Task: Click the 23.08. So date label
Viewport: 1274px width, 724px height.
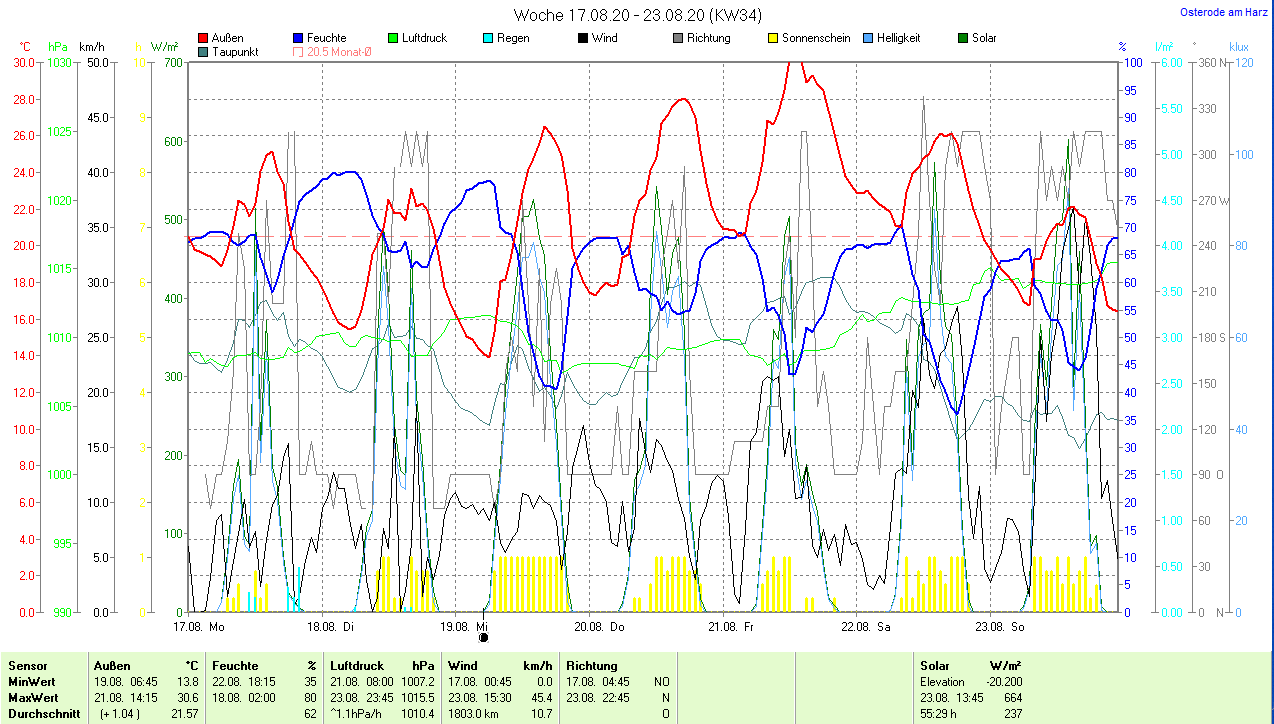Action: (1002, 627)
